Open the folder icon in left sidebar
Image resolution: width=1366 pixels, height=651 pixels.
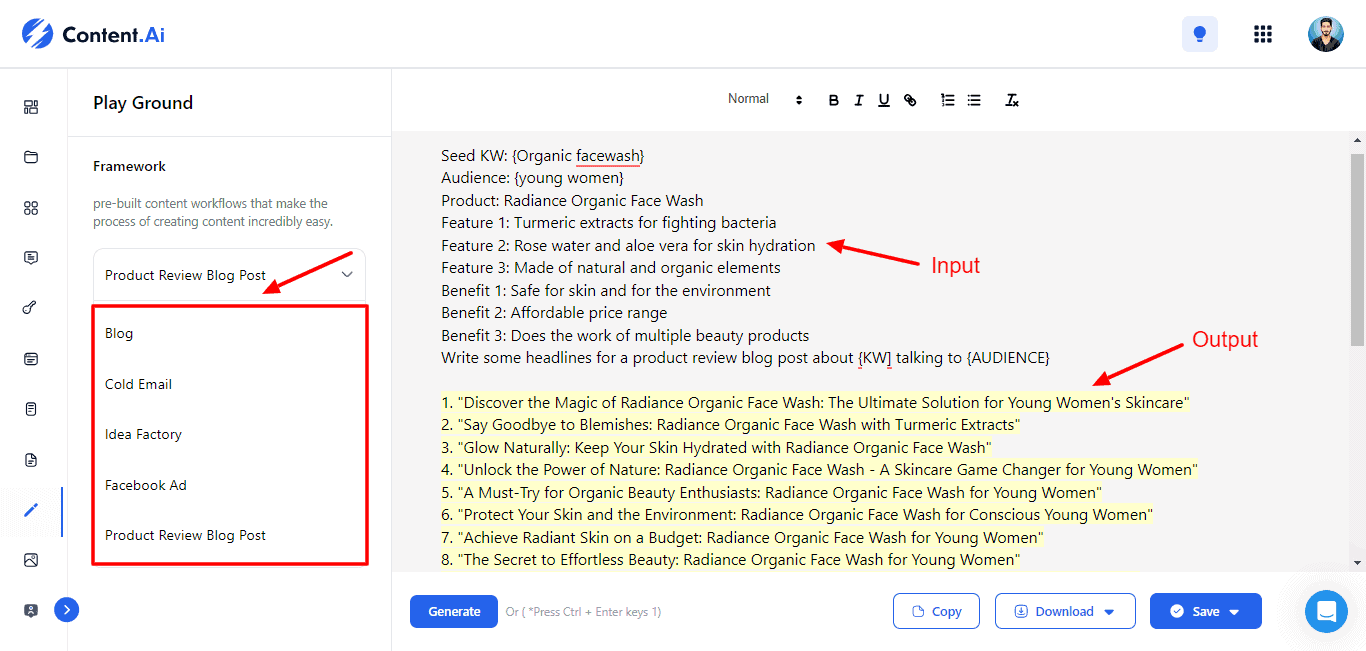(31, 157)
